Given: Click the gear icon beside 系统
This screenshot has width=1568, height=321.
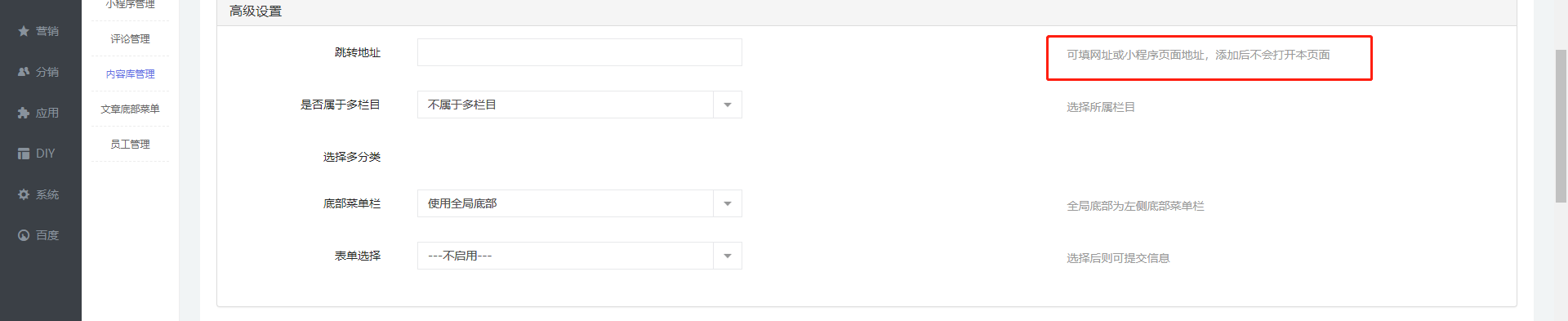Looking at the screenshot, I should coord(24,194).
